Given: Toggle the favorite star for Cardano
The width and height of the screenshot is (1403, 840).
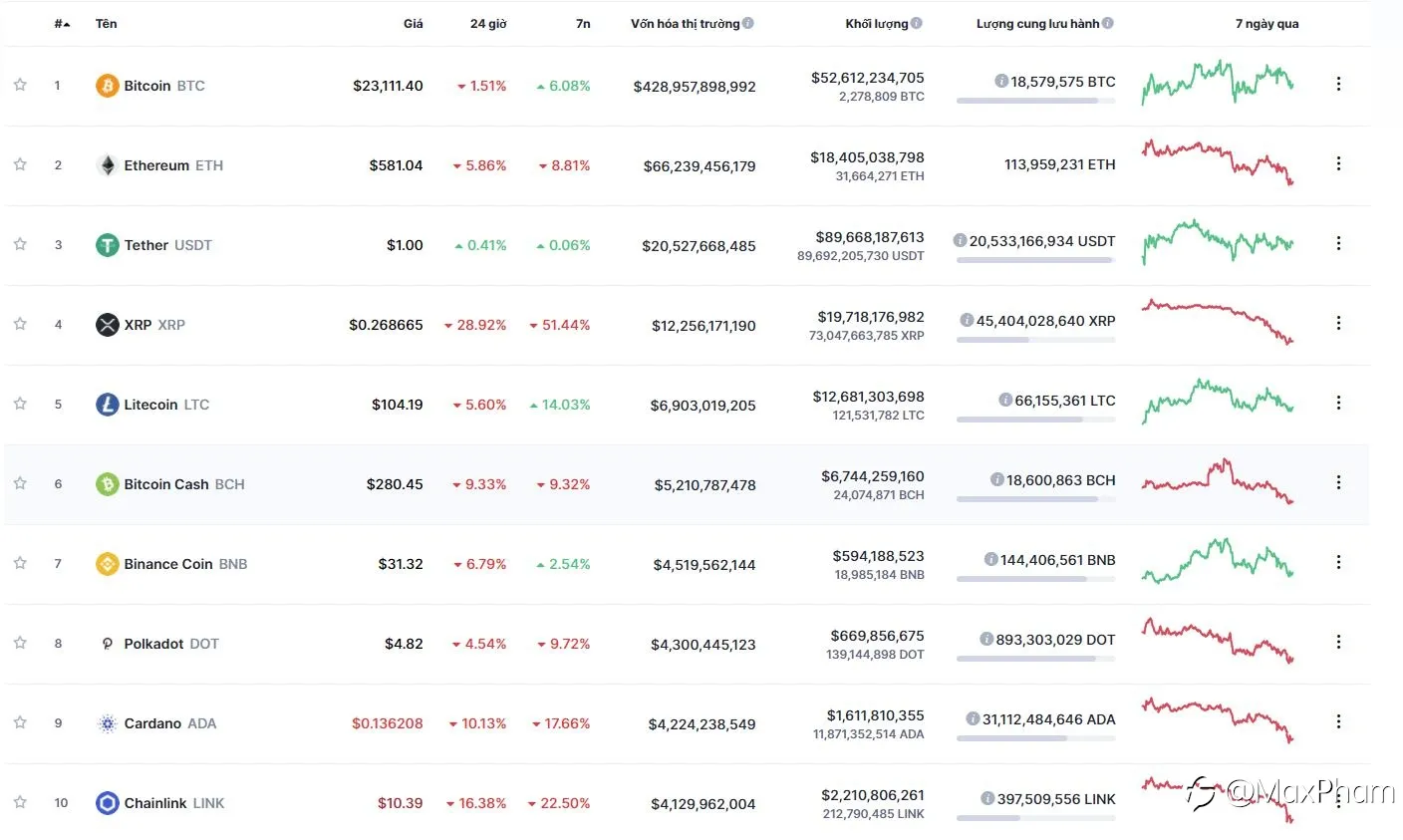Looking at the screenshot, I should coord(20,722).
